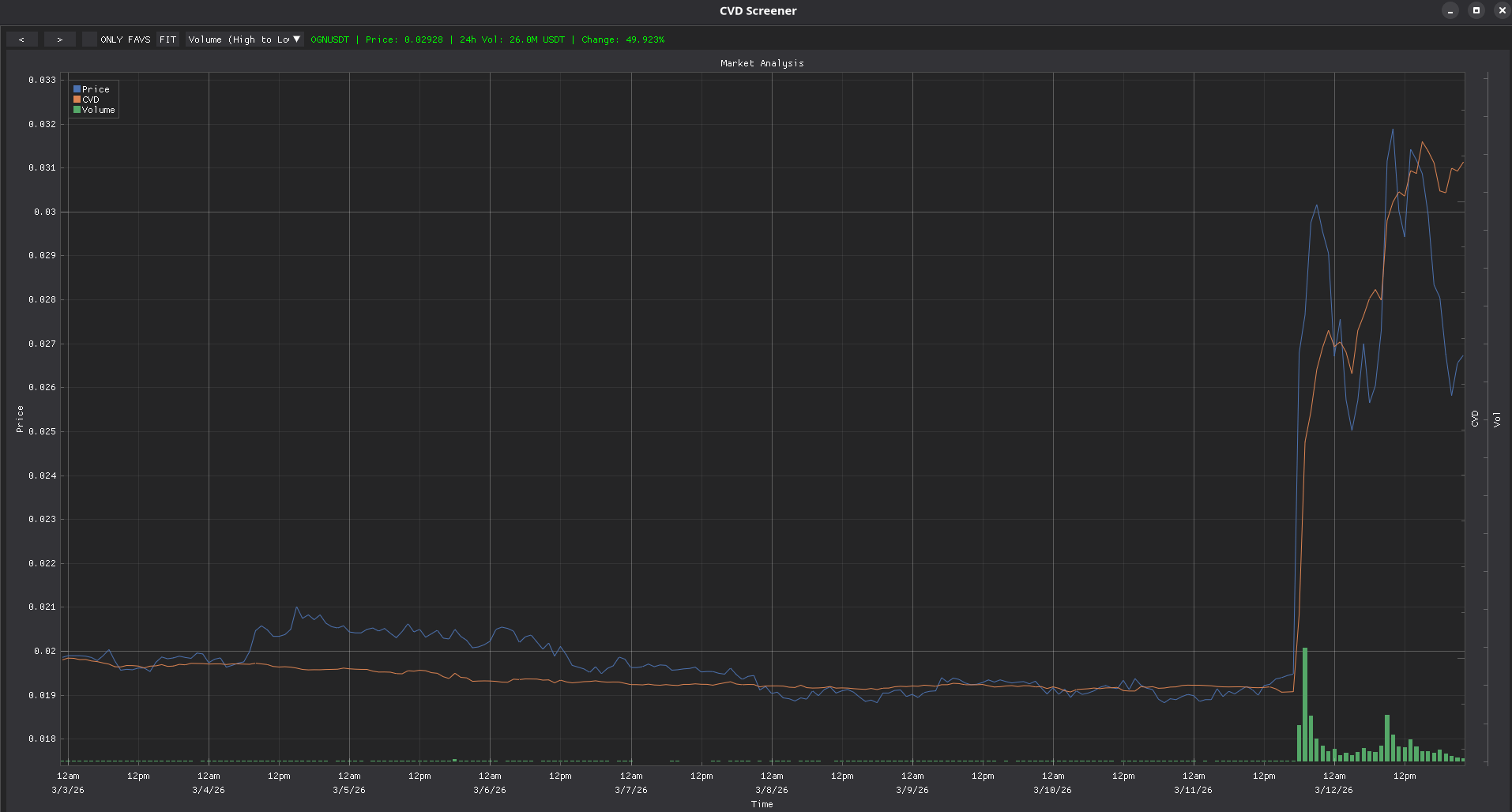Close the CVD Screener window
Viewport: 1512px width, 812px height.
tap(1502, 10)
